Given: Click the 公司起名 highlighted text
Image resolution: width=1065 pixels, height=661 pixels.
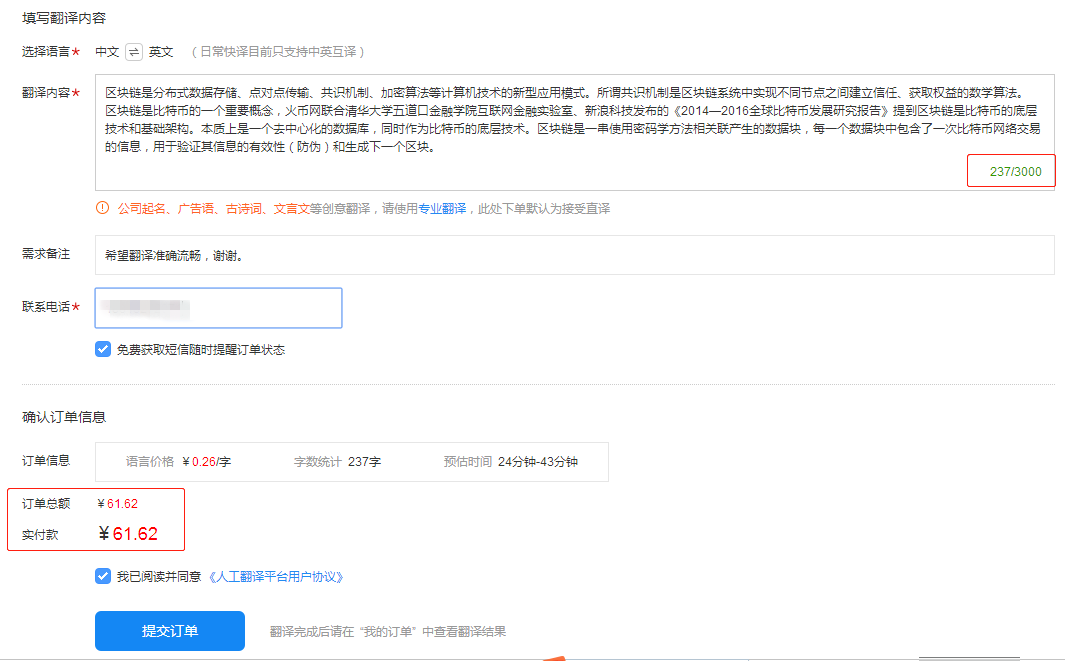Looking at the screenshot, I should pyautogui.click(x=142, y=209).
